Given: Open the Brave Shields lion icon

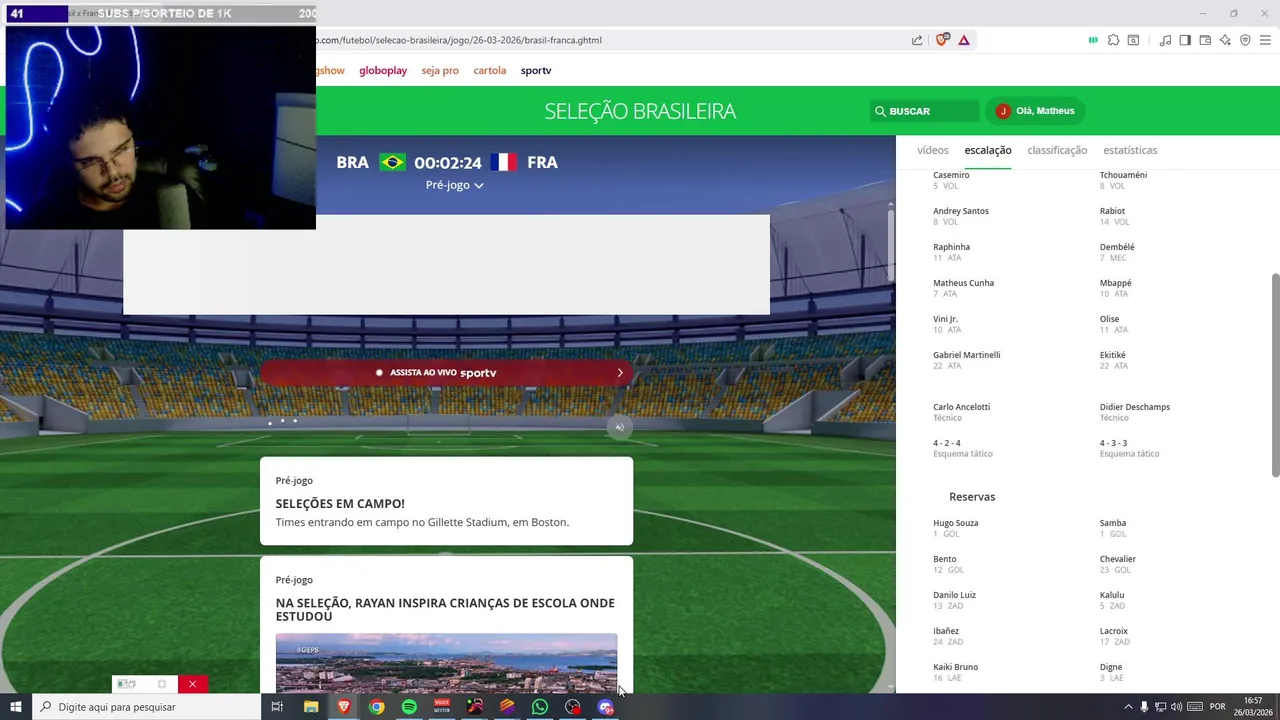Looking at the screenshot, I should tap(942, 40).
